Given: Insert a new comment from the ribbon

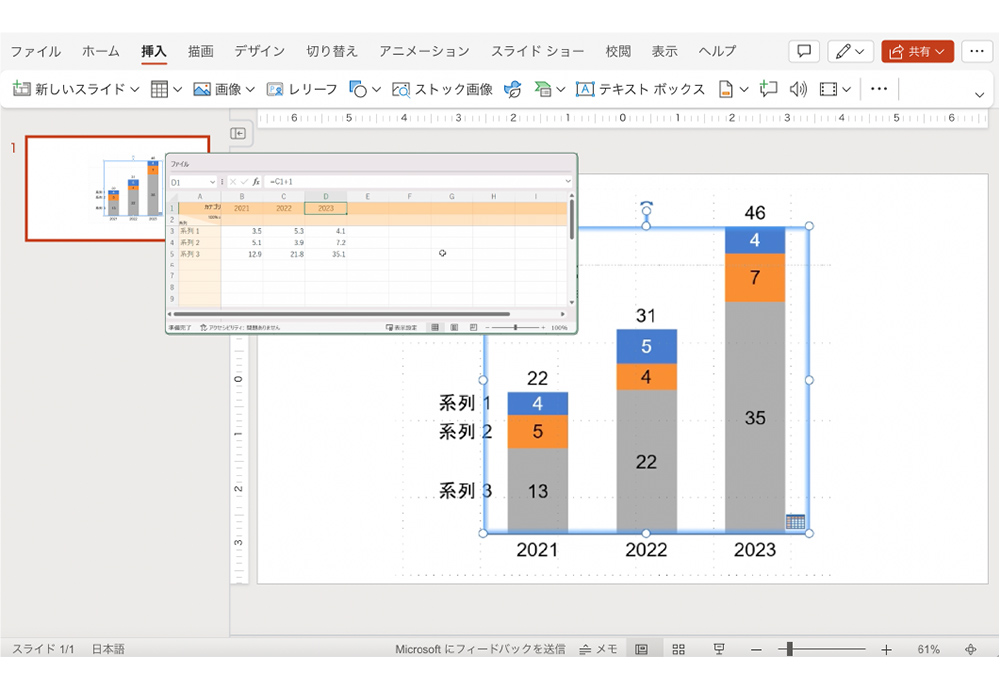Looking at the screenshot, I should pos(768,89).
